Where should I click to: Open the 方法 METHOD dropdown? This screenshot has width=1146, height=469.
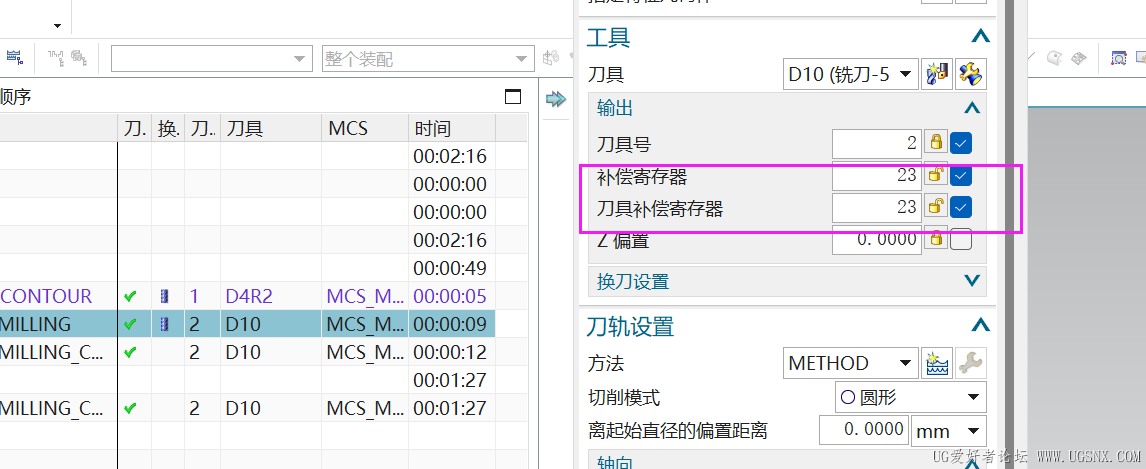[x=851, y=363]
